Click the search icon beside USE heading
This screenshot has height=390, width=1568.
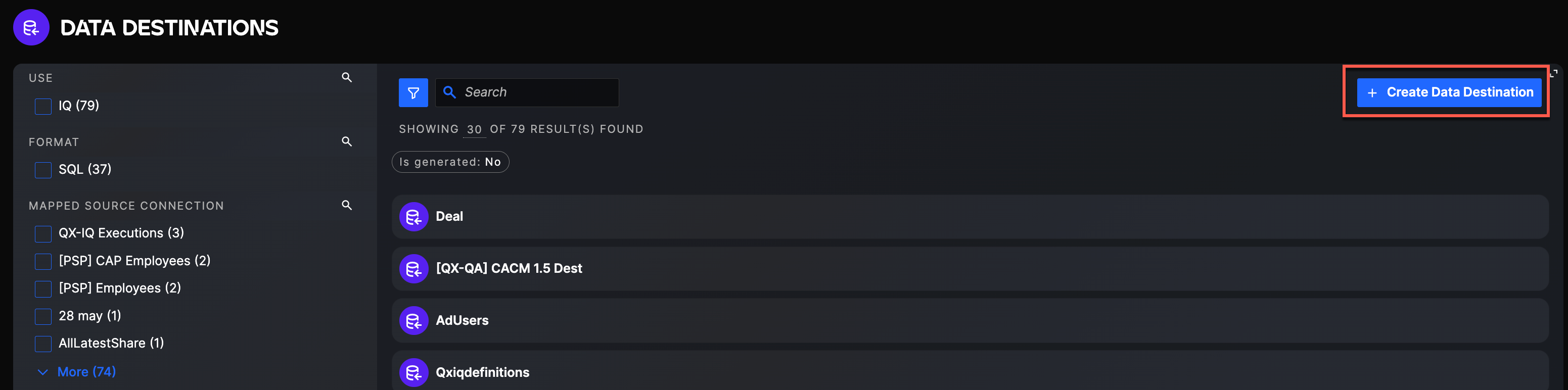346,77
